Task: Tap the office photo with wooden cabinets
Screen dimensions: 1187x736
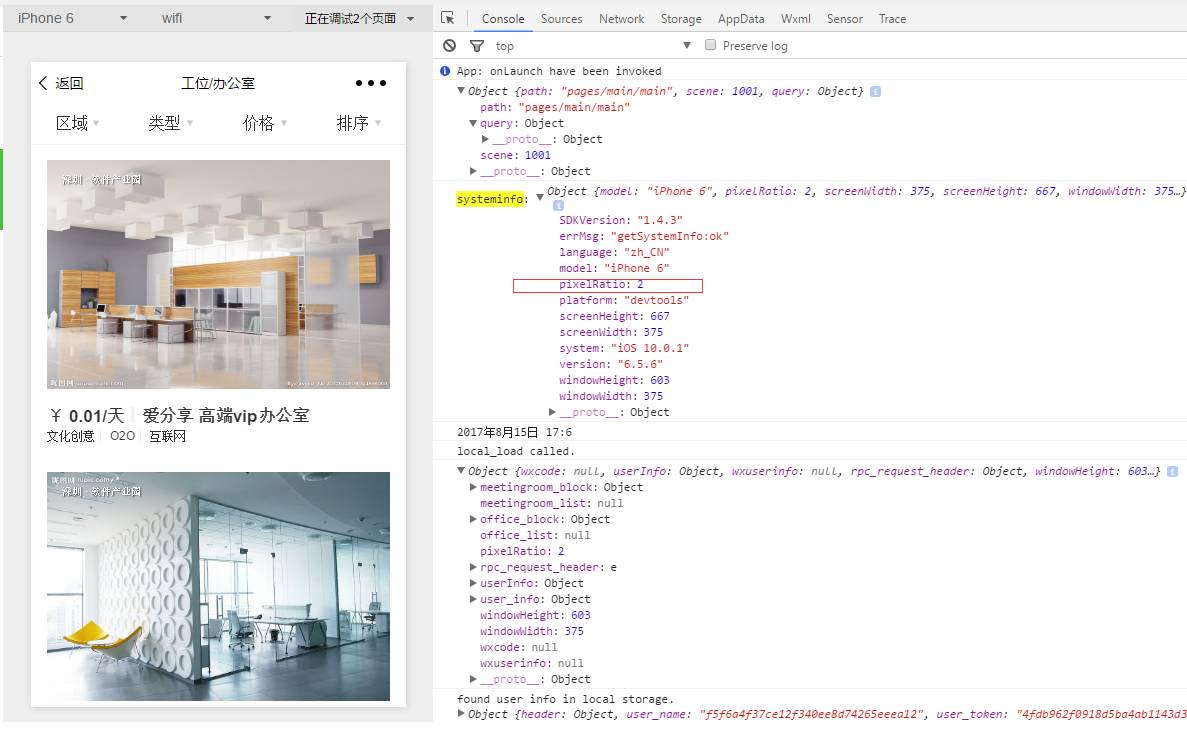Action: pyautogui.click(x=218, y=274)
